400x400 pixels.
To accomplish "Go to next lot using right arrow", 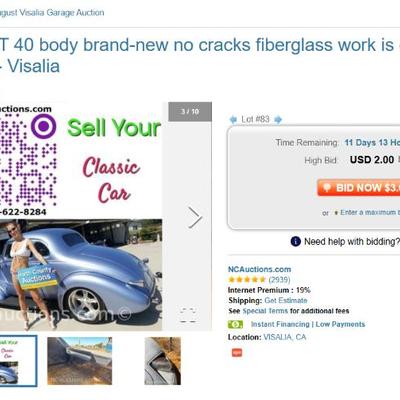I will click(x=278, y=120).
